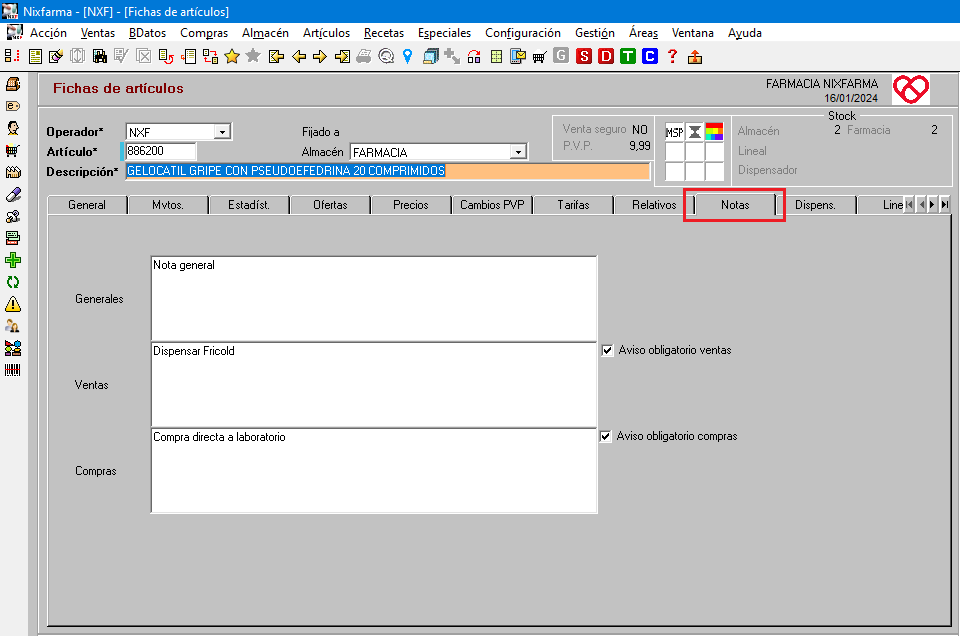Screen dimensions: 960x636
Task: Switch to the Dispens. tab
Action: pyautogui.click(x=816, y=205)
